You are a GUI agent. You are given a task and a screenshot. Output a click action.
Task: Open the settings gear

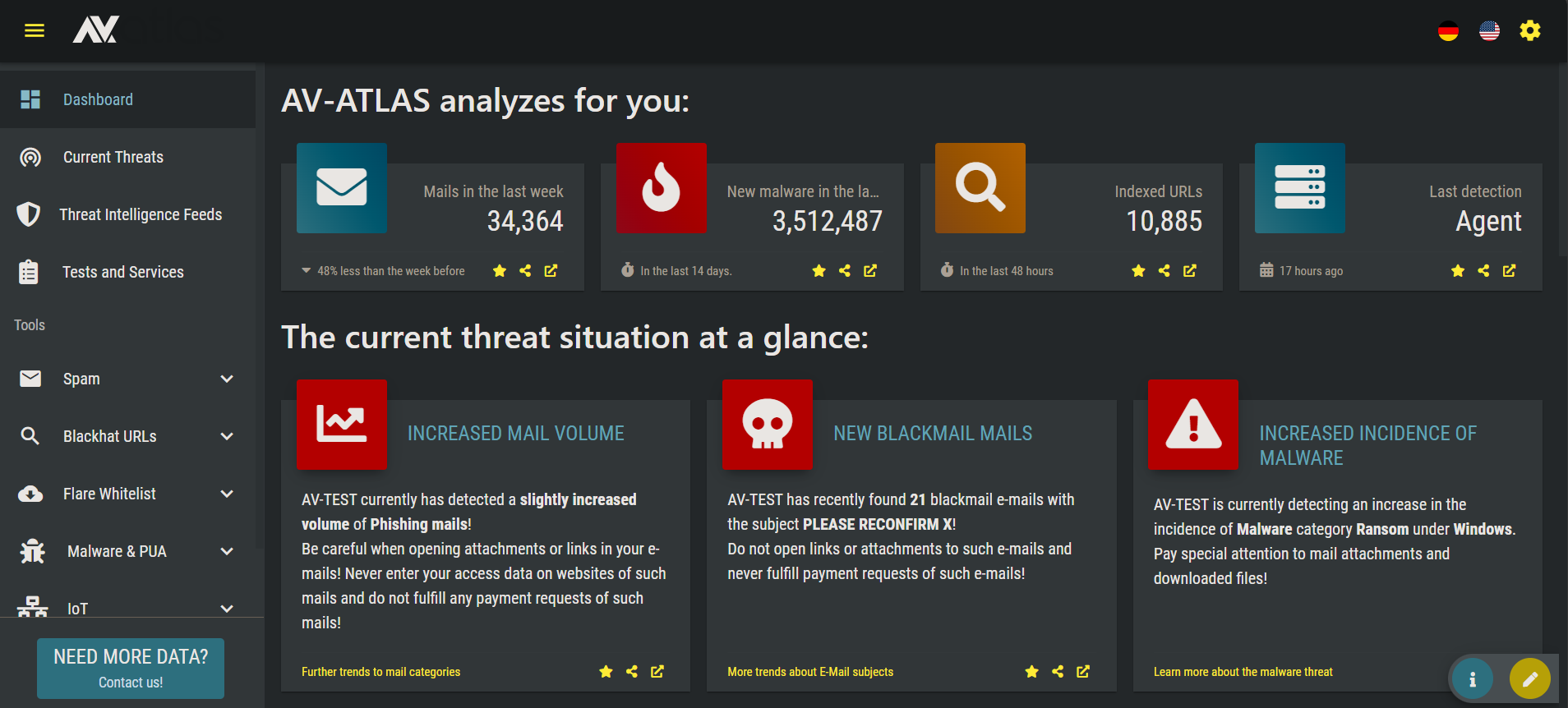(x=1530, y=31)
